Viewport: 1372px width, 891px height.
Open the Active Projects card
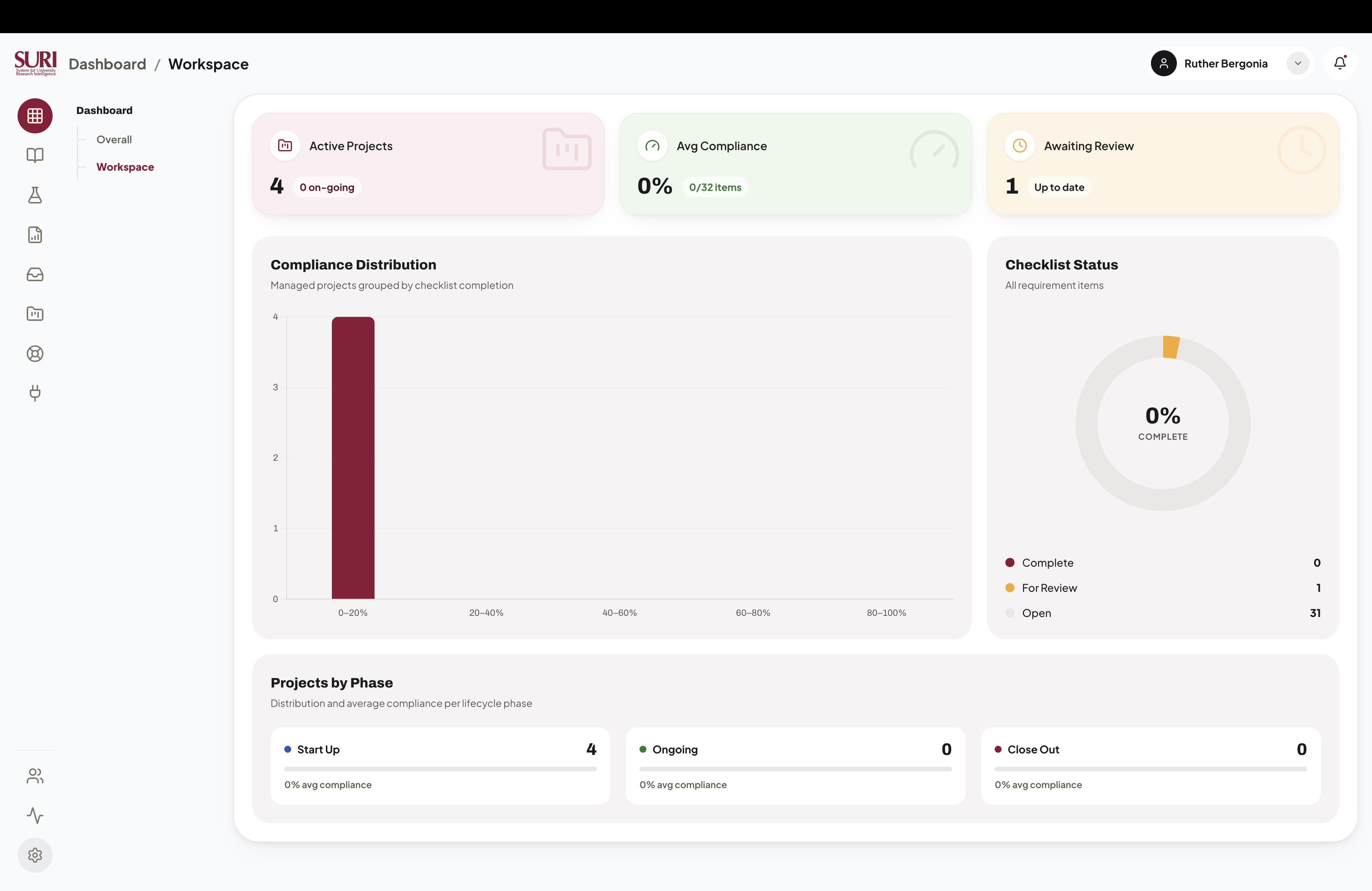point(428,164)
